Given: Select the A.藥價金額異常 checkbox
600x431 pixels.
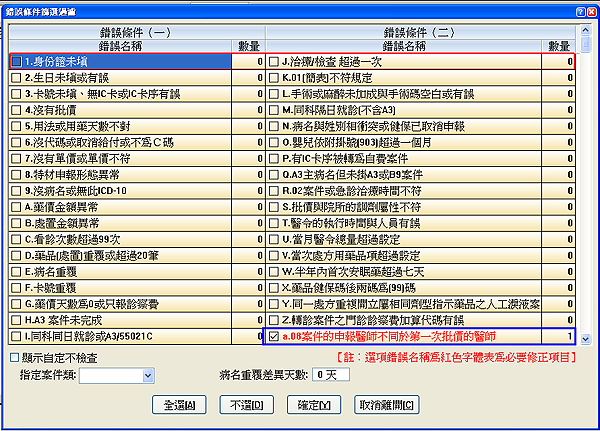Looking at the screenshot, I should 16,207.
